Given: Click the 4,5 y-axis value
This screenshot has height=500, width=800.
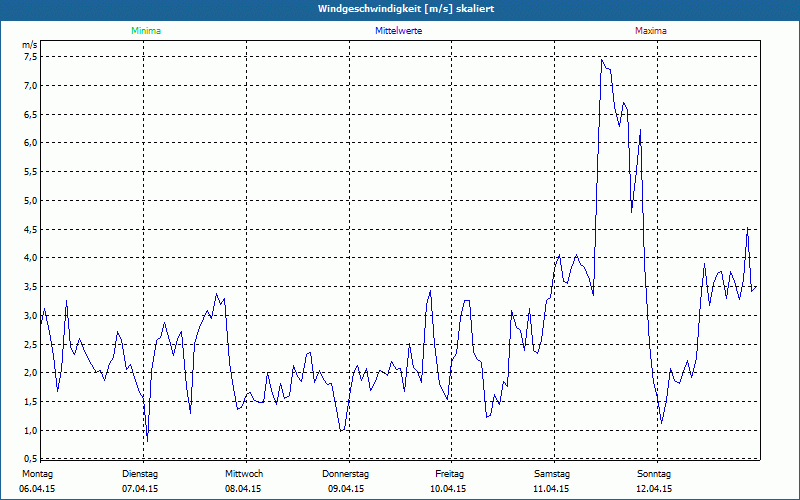Looking at the screenshot, I should pyautogui.click(x=31, y=230).
